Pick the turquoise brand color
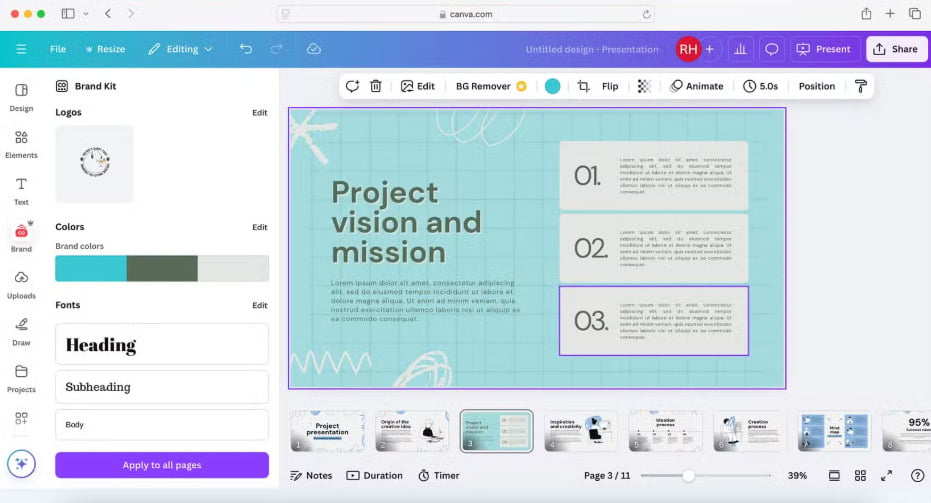 (91, 268)
